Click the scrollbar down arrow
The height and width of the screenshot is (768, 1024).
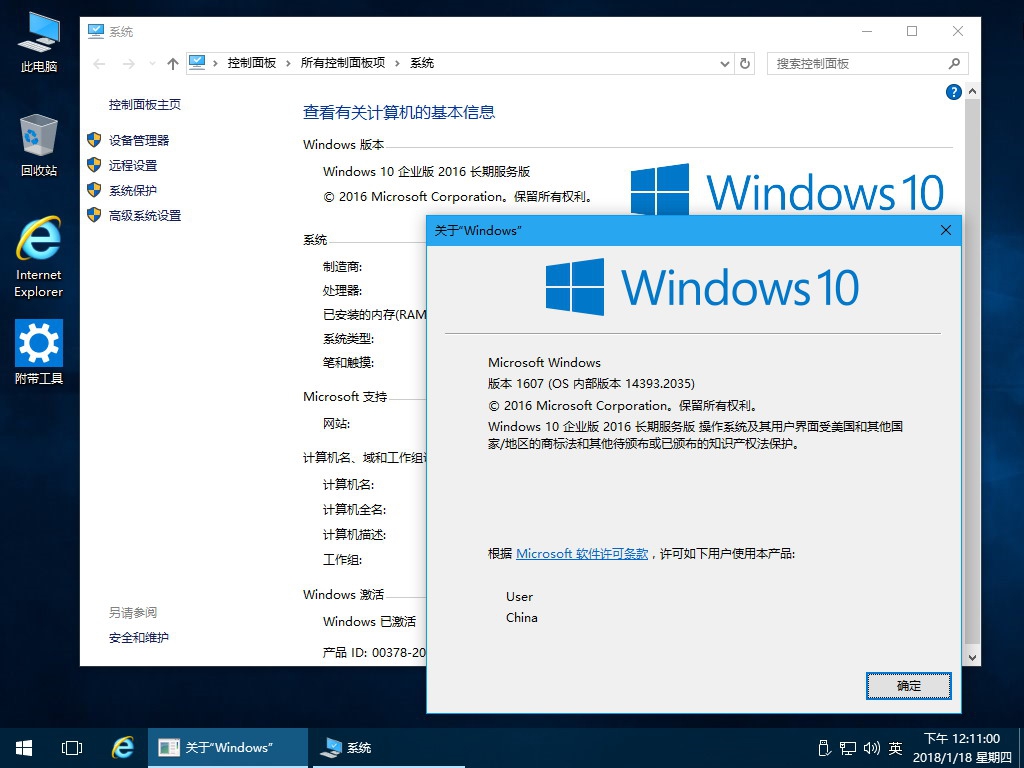pos(972,658)
